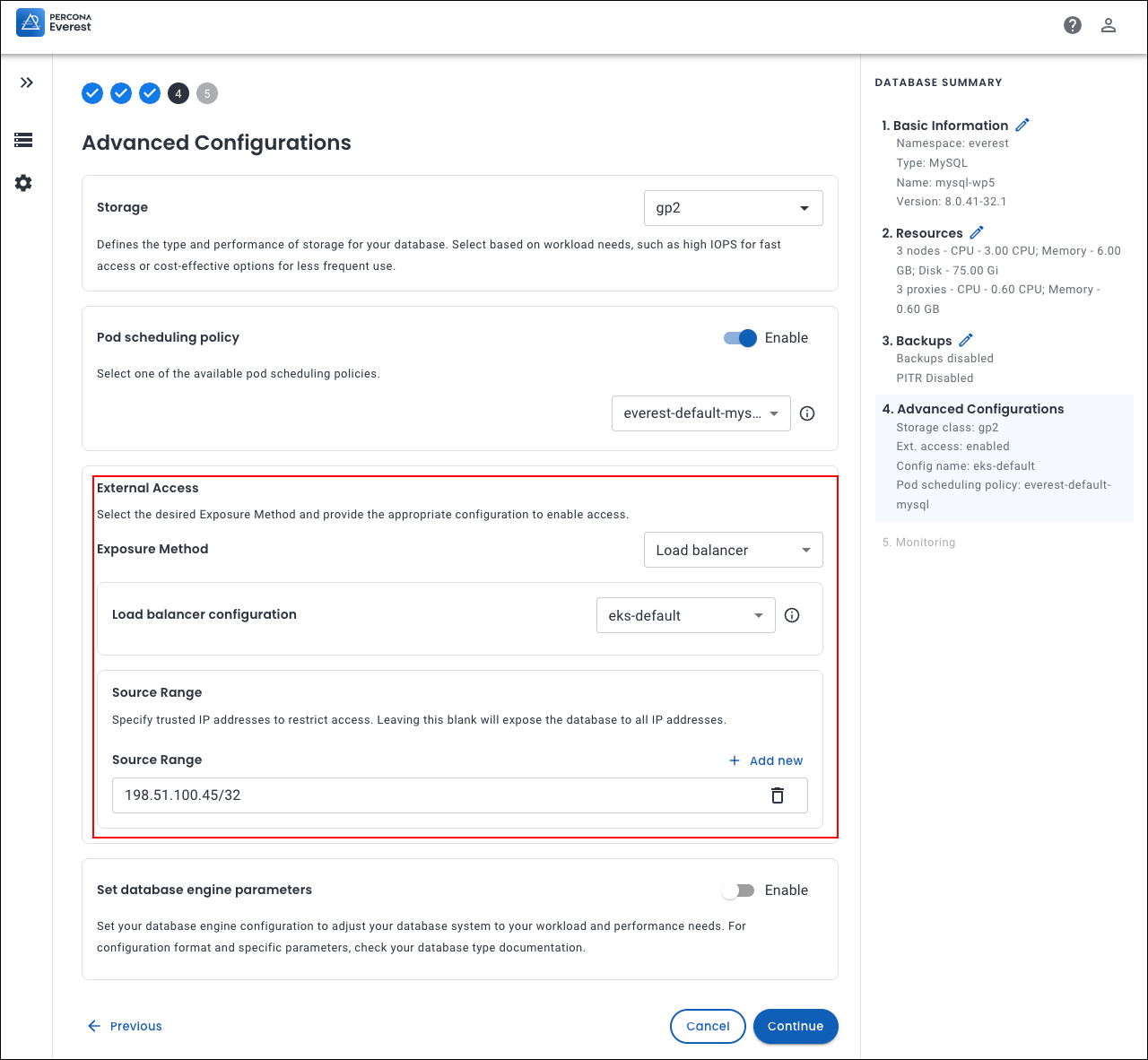
Task: Disable the Pod scheduling policy toggle
Action: [x=740, y=338]
